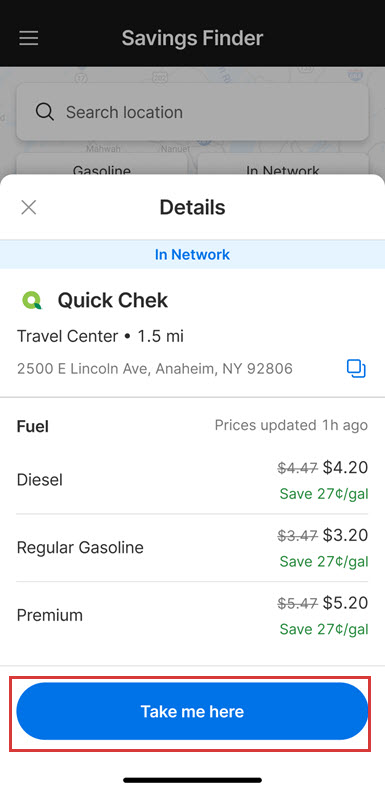The width and height of the screenshot is (385, 792).
Task: Select the Regular Gasoline row
Action: point(192,548)
